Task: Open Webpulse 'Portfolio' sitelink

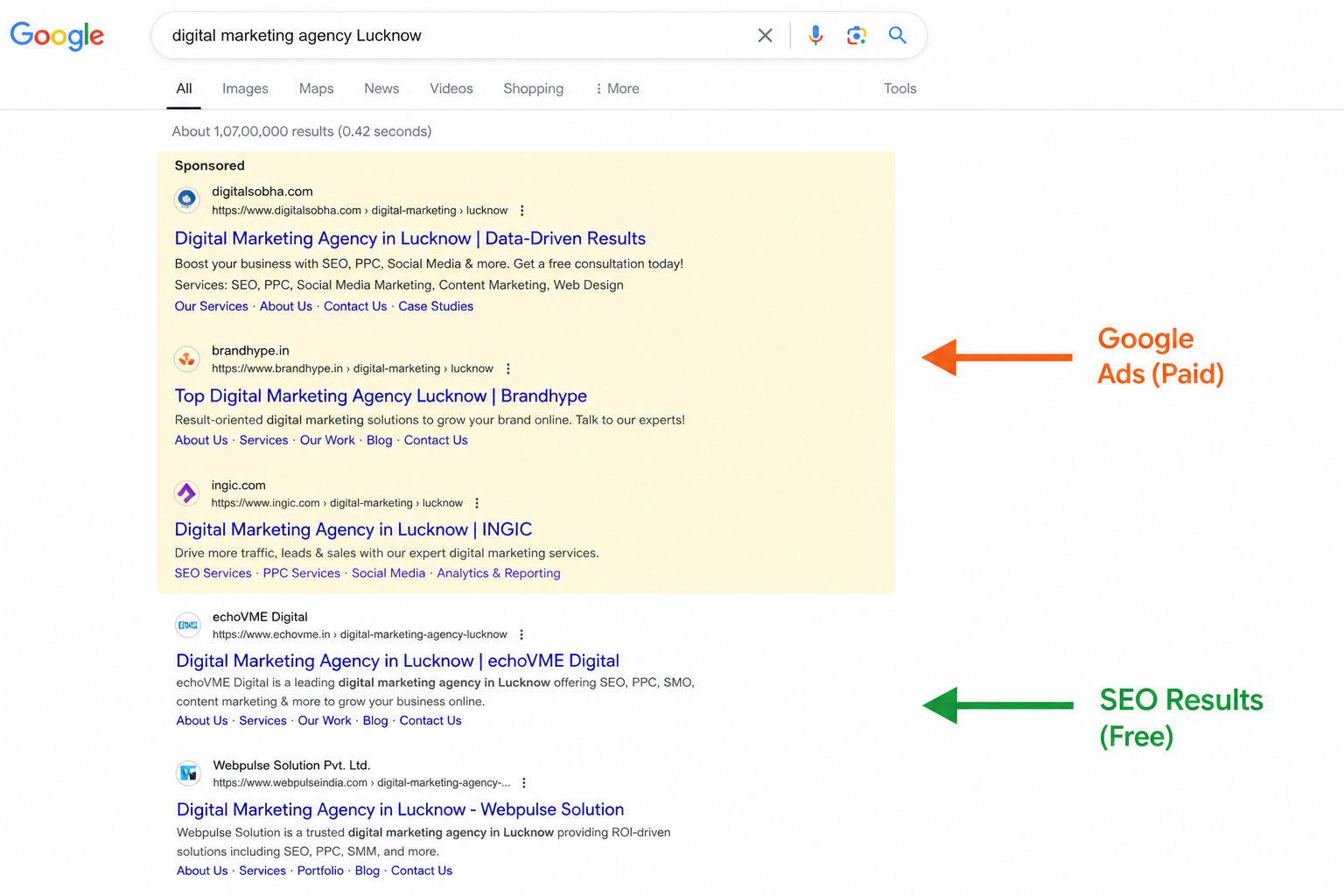Action: [x=320, y=871]
